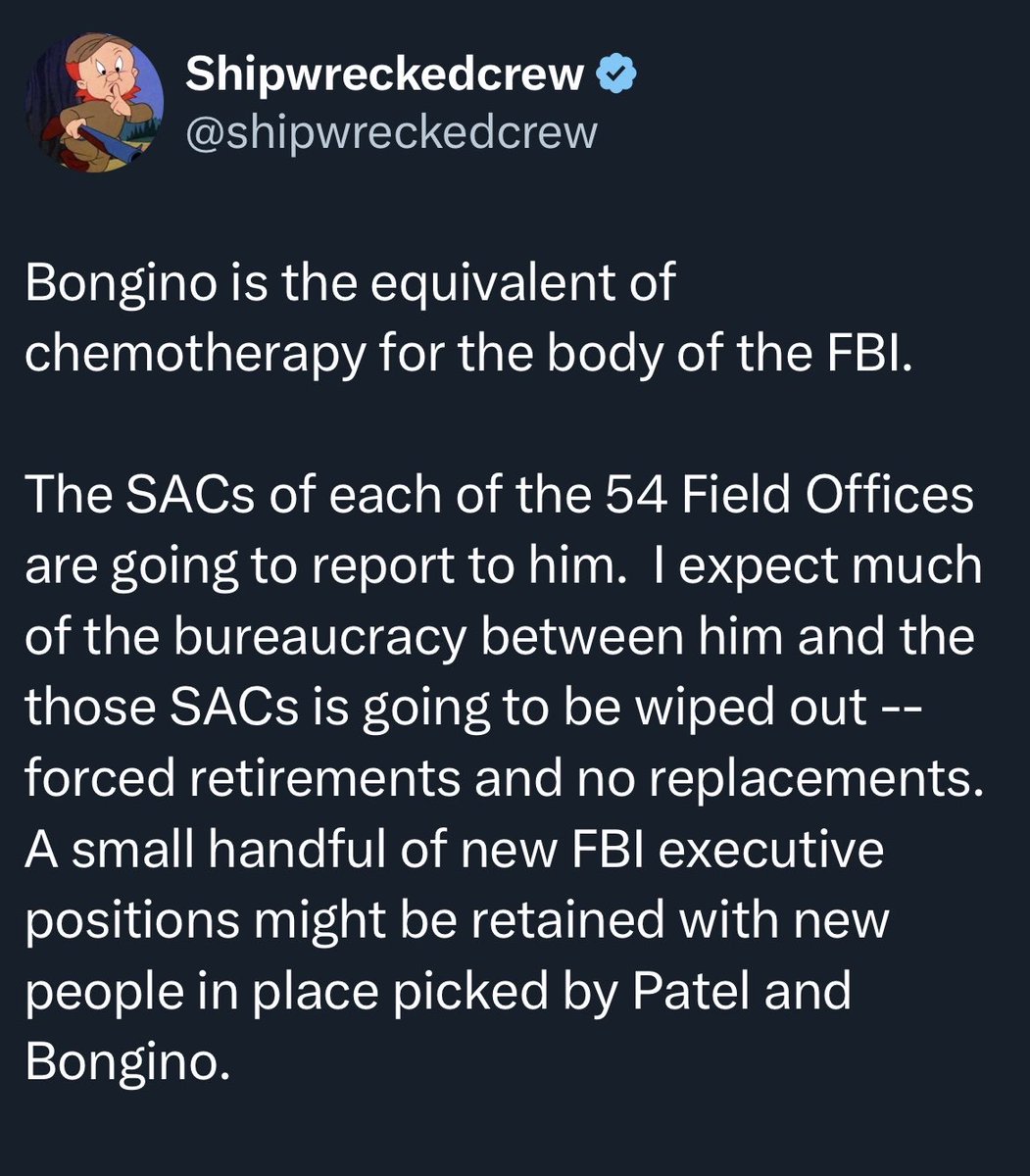Click the phrase "I expect much"
Image resolution: width=1030 pixels, height=1176 pixels.
[813, 566]
